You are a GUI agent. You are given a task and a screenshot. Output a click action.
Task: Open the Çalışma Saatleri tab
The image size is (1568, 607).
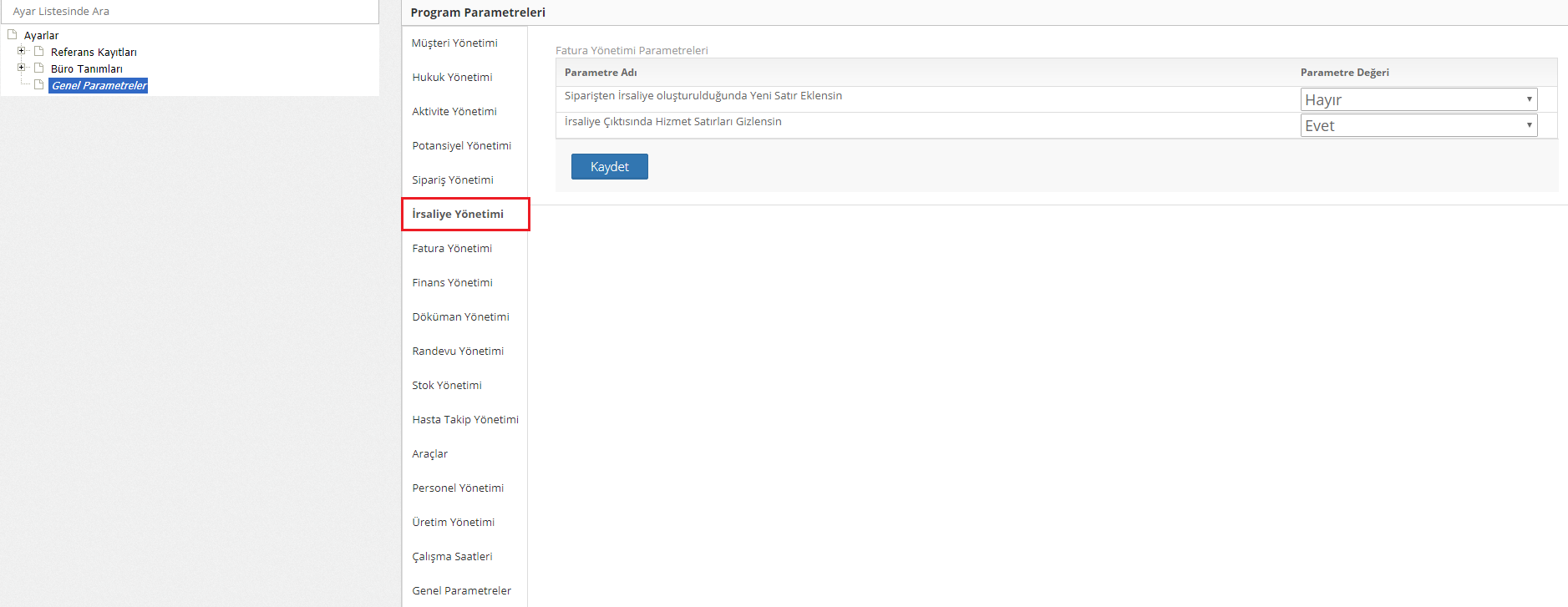click(452, 556)
